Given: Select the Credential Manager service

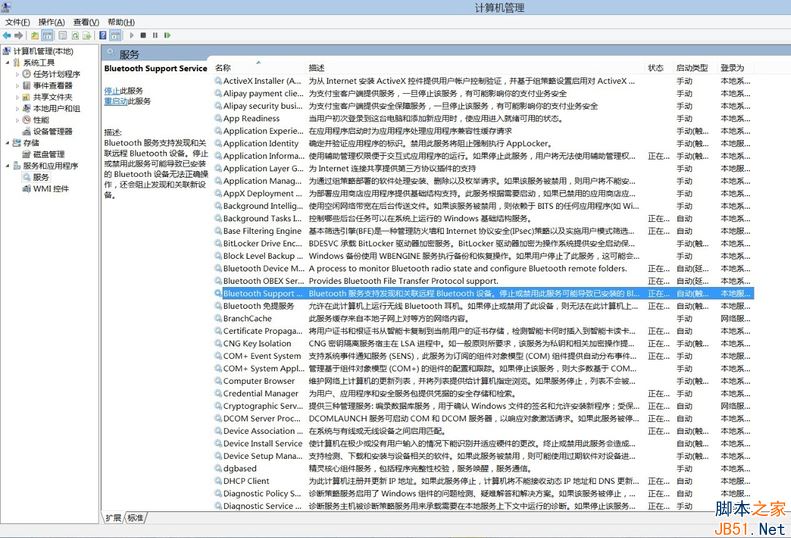Looking at the screenshot, I should (484, 394).
